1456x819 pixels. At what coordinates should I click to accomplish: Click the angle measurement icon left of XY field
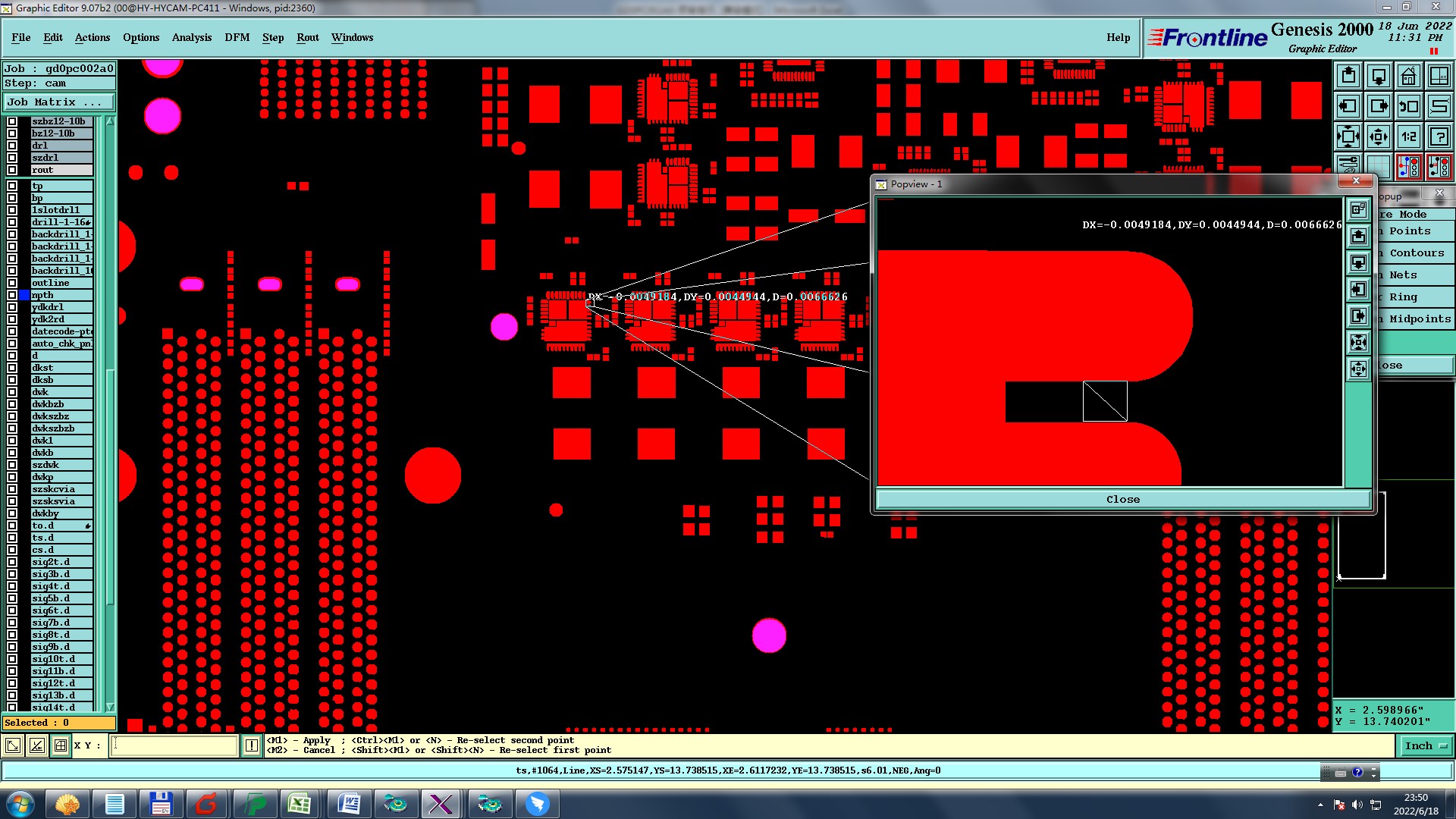pyautogui.click(x=36, y=745)
